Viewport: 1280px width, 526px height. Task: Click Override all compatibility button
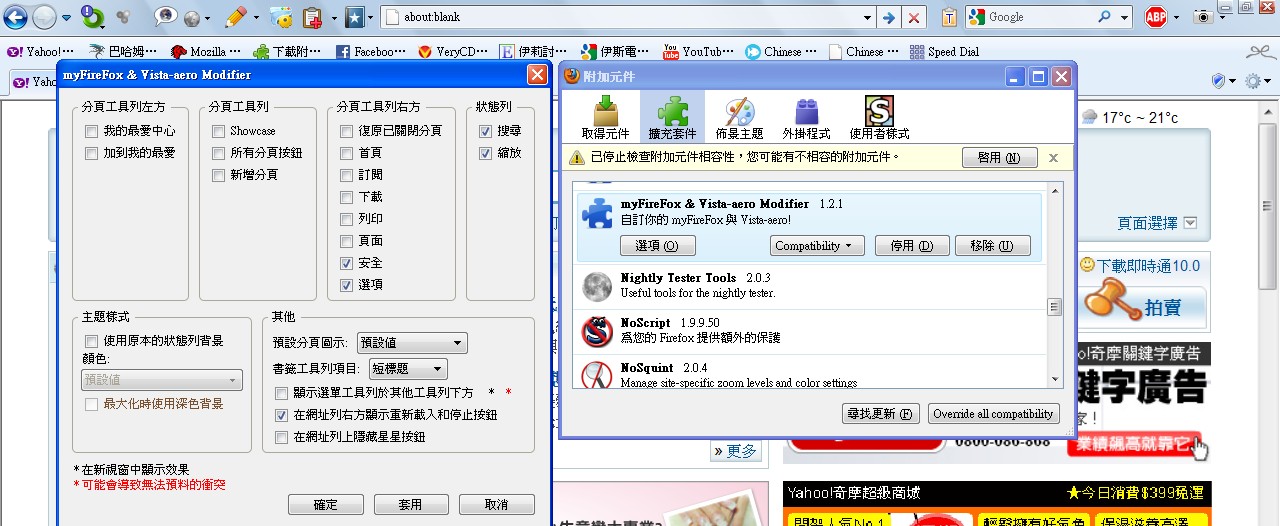[993, 414]
